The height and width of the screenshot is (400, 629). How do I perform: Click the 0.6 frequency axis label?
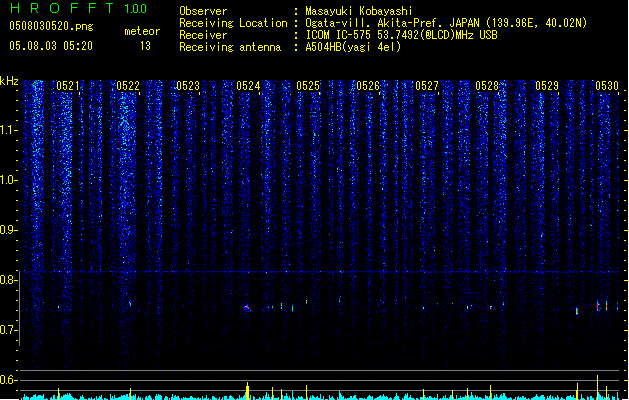9,380
